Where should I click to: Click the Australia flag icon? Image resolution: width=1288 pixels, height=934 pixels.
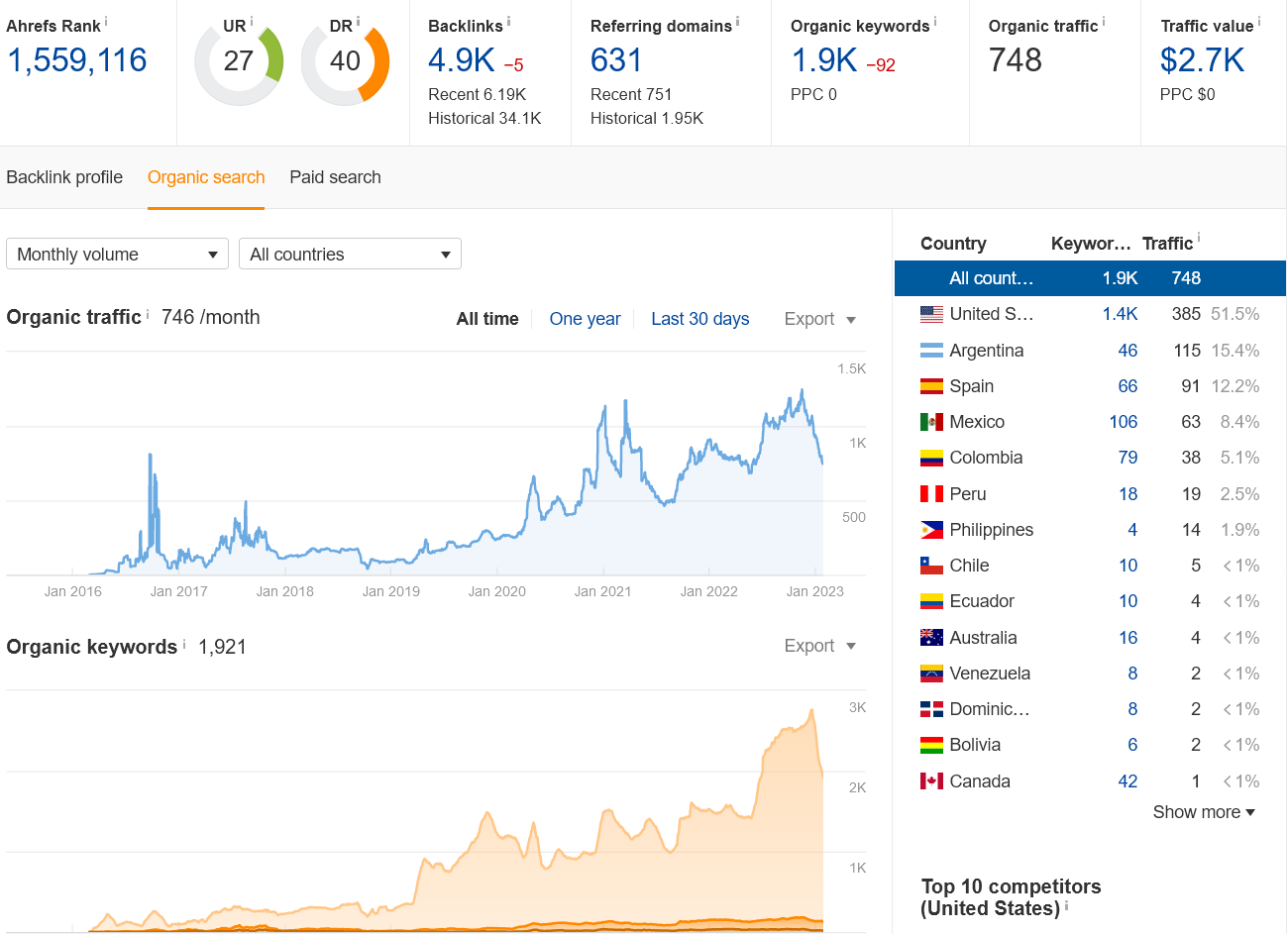click(x=931, y=638)
